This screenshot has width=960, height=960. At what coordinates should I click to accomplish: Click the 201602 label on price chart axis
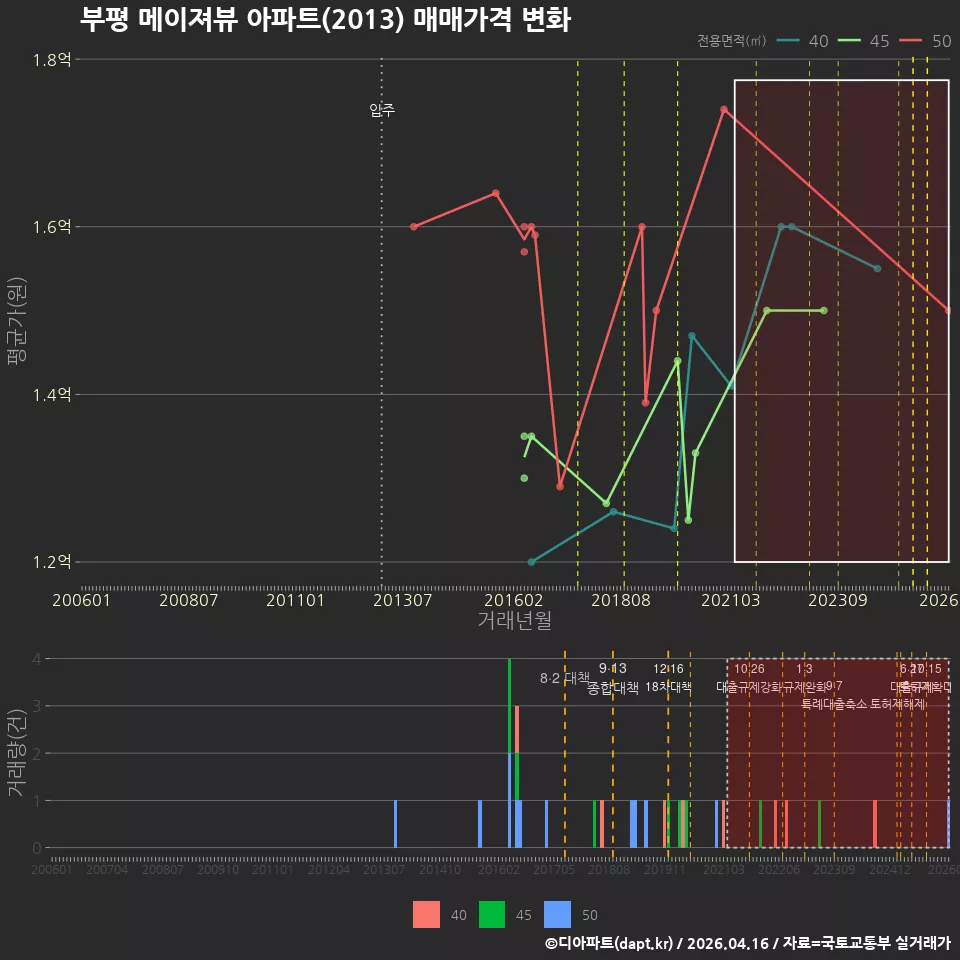(x=514, y=600)
